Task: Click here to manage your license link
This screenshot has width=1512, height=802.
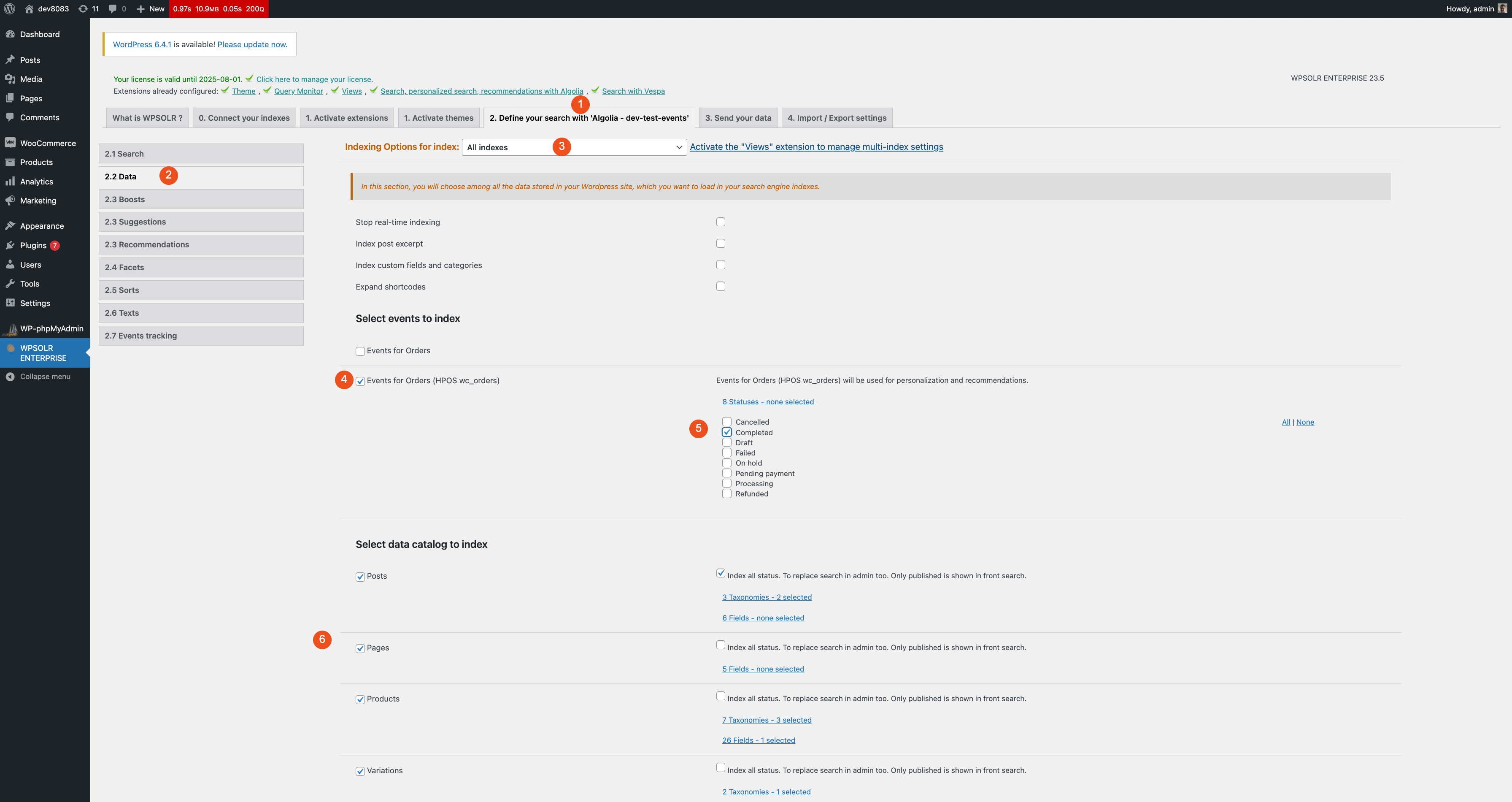Action: [x=314, y=79]
